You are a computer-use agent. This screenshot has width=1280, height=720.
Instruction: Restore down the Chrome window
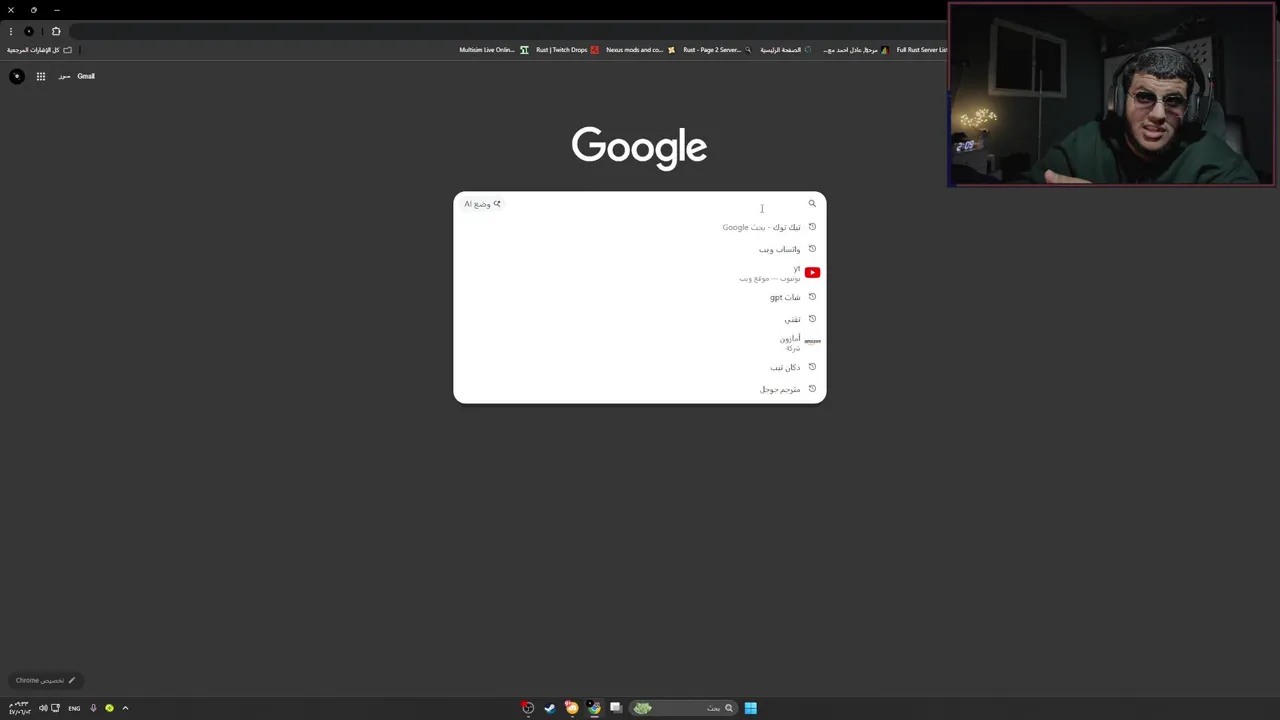coord(33,10)
